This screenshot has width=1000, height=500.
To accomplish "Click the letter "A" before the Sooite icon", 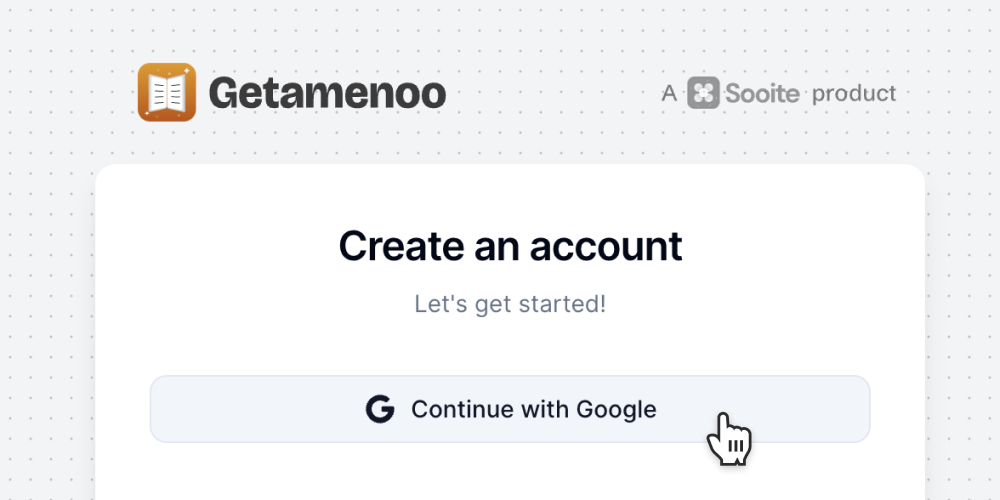I will click(670, 94).
